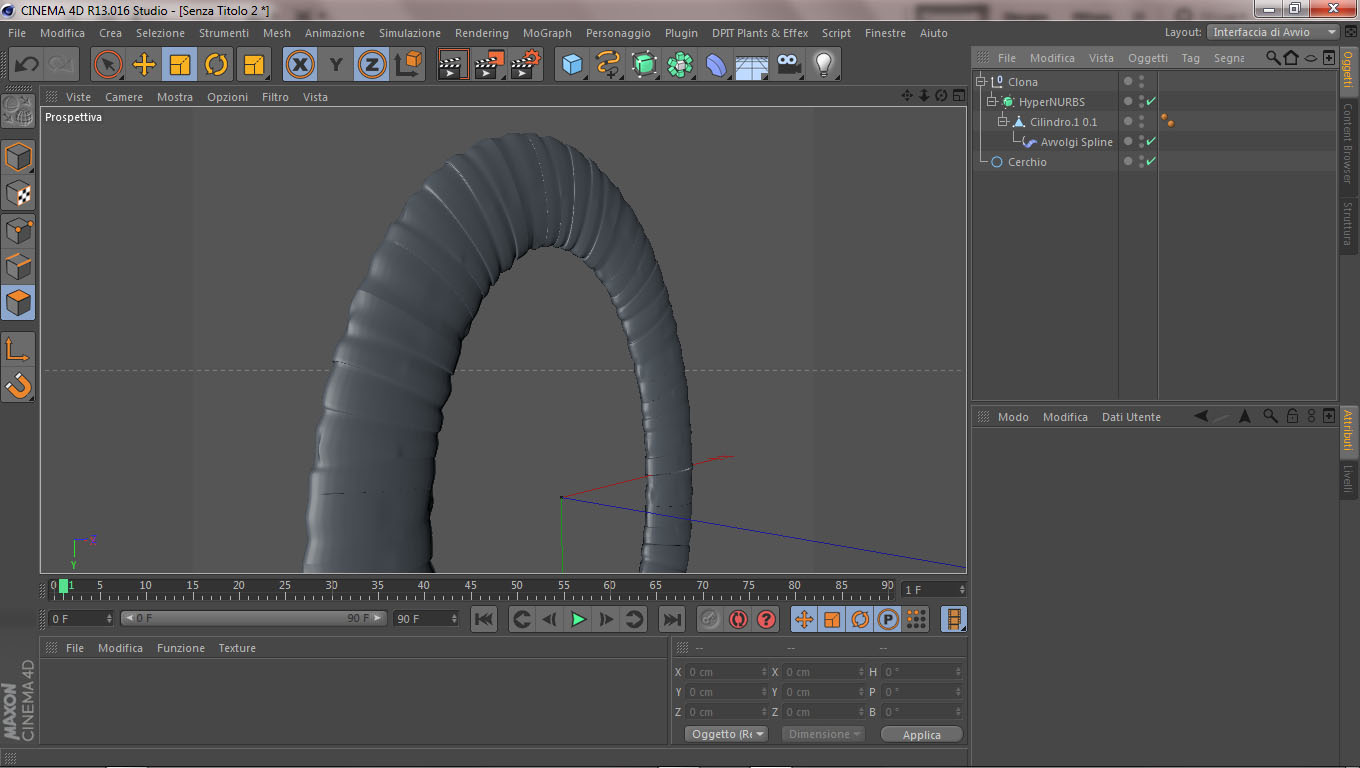This screenshot has height=768, width=1360.
Task: Select Cerchio object in Object Manager
Action: coord(1027,162)
